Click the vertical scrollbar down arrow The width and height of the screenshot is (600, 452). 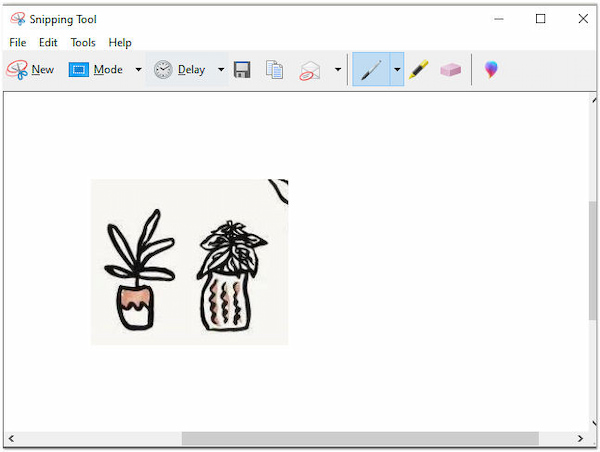[593, 424]
